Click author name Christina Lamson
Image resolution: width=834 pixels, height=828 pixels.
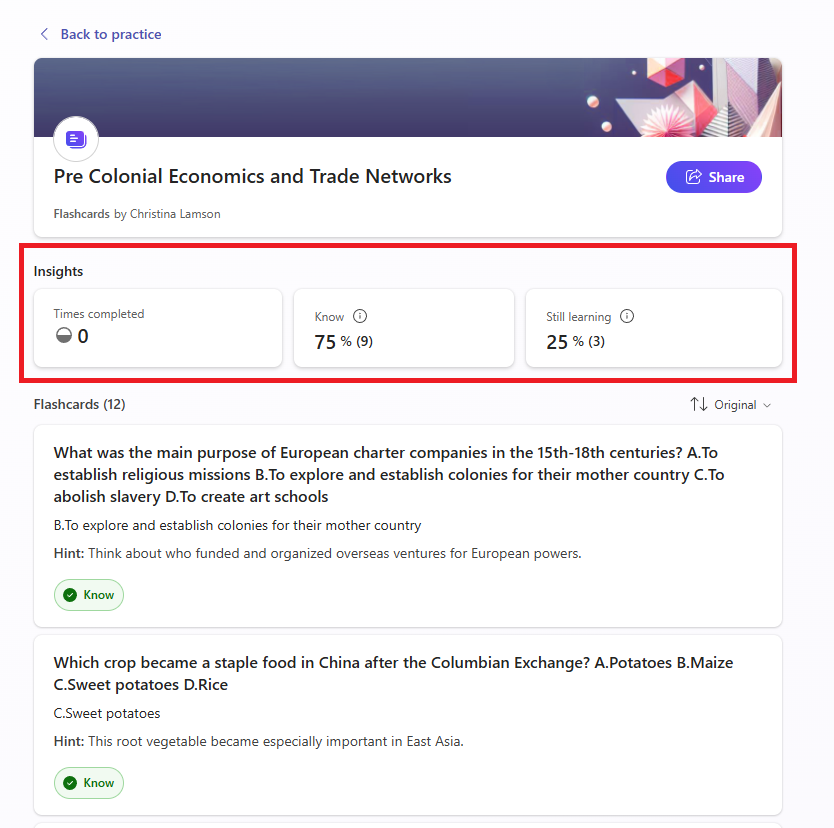click(175, 214)
